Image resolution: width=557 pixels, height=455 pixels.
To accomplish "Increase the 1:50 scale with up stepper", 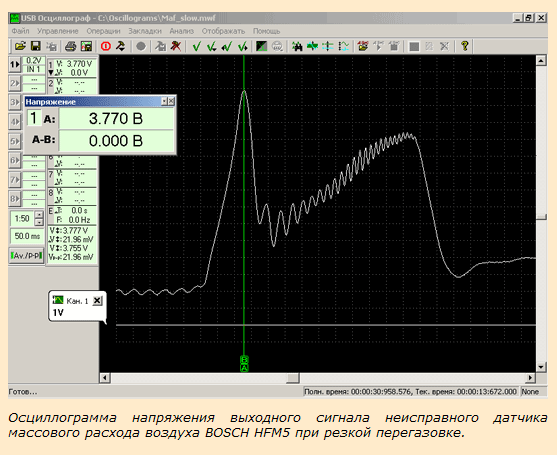I will pyautogui.click(x=39, y=215).
